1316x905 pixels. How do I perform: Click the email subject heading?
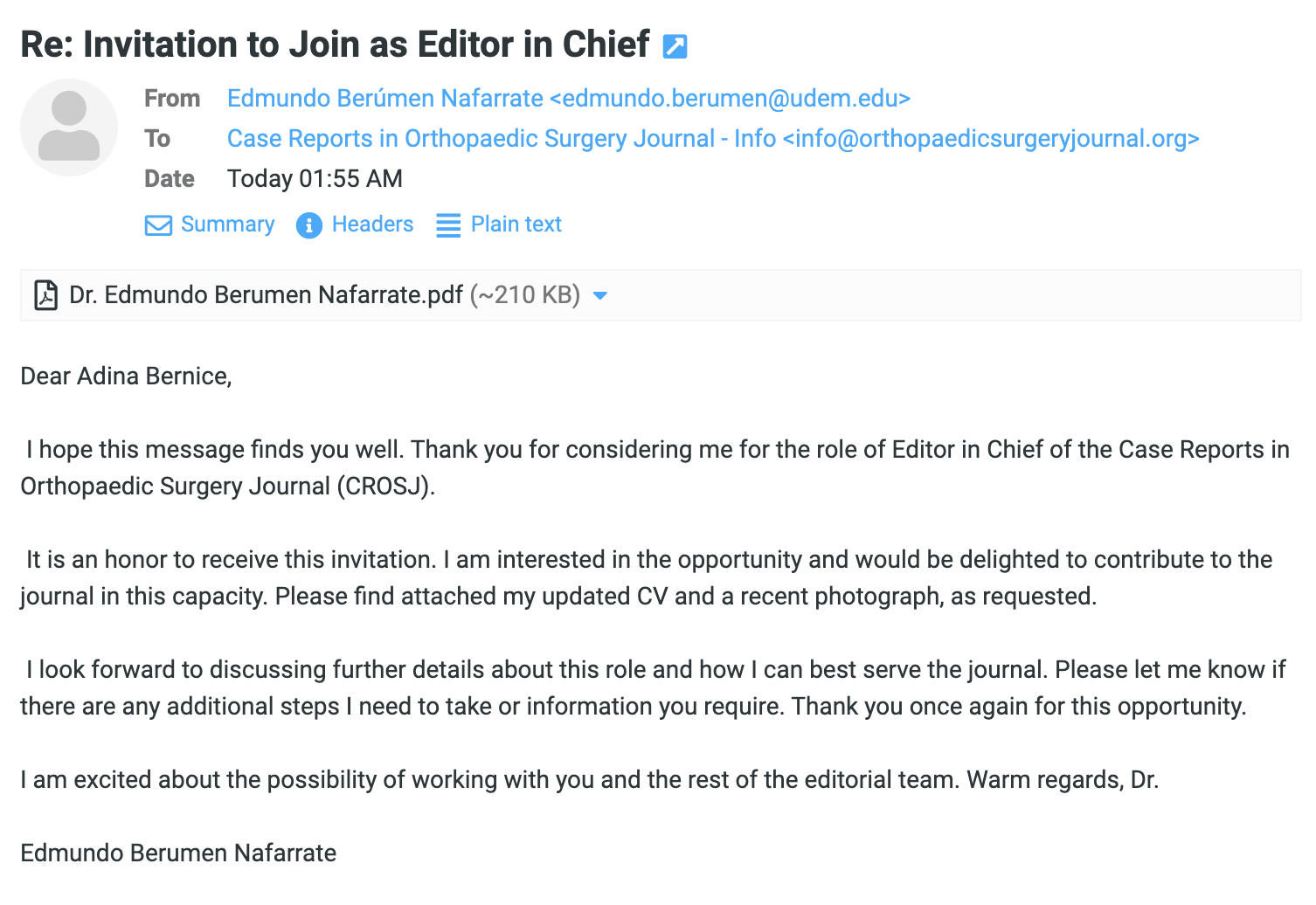[x=335, y=45]
